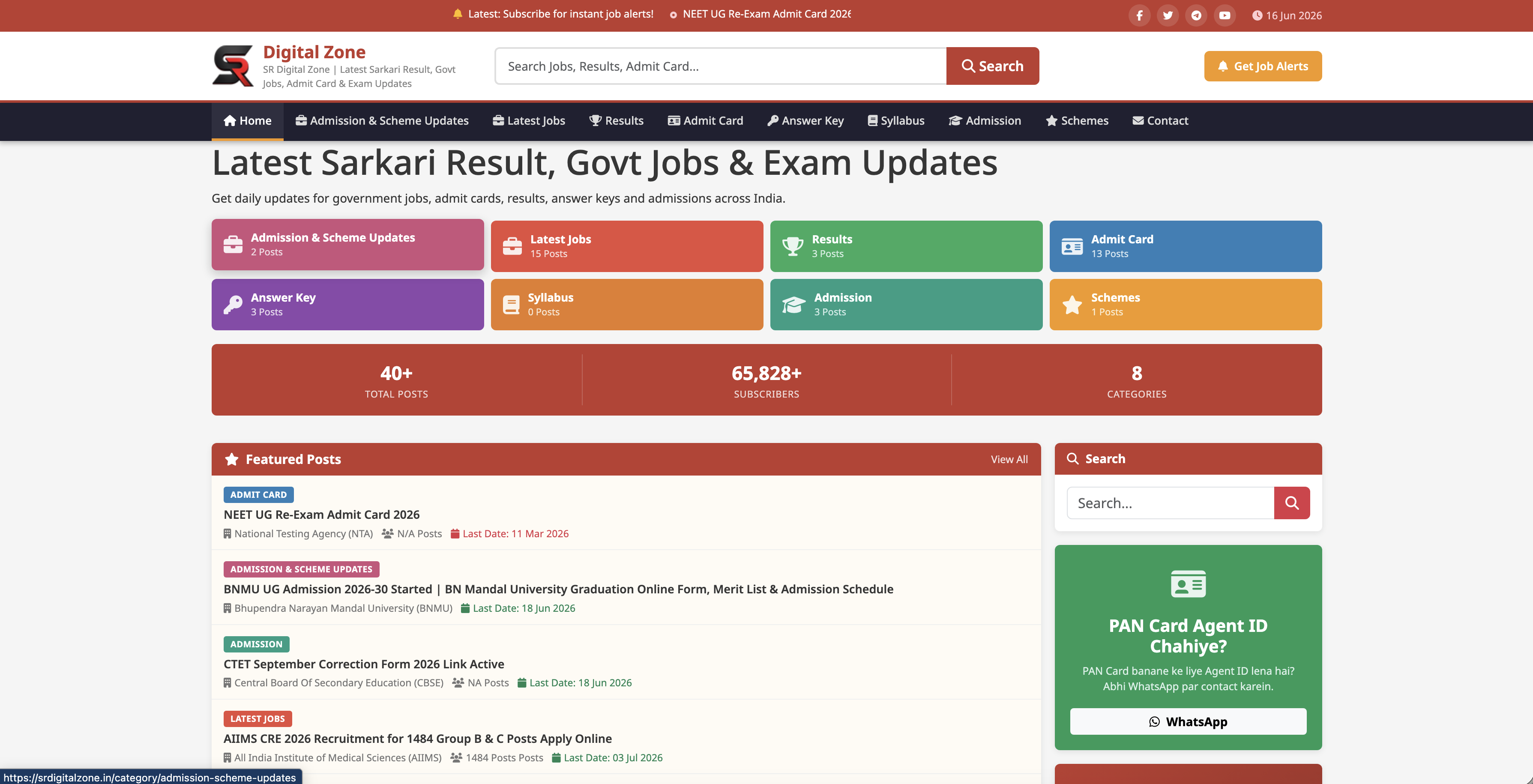
Task: Click Central Board Of Secondary Education (CBSE) text
Action: point(338,683)
